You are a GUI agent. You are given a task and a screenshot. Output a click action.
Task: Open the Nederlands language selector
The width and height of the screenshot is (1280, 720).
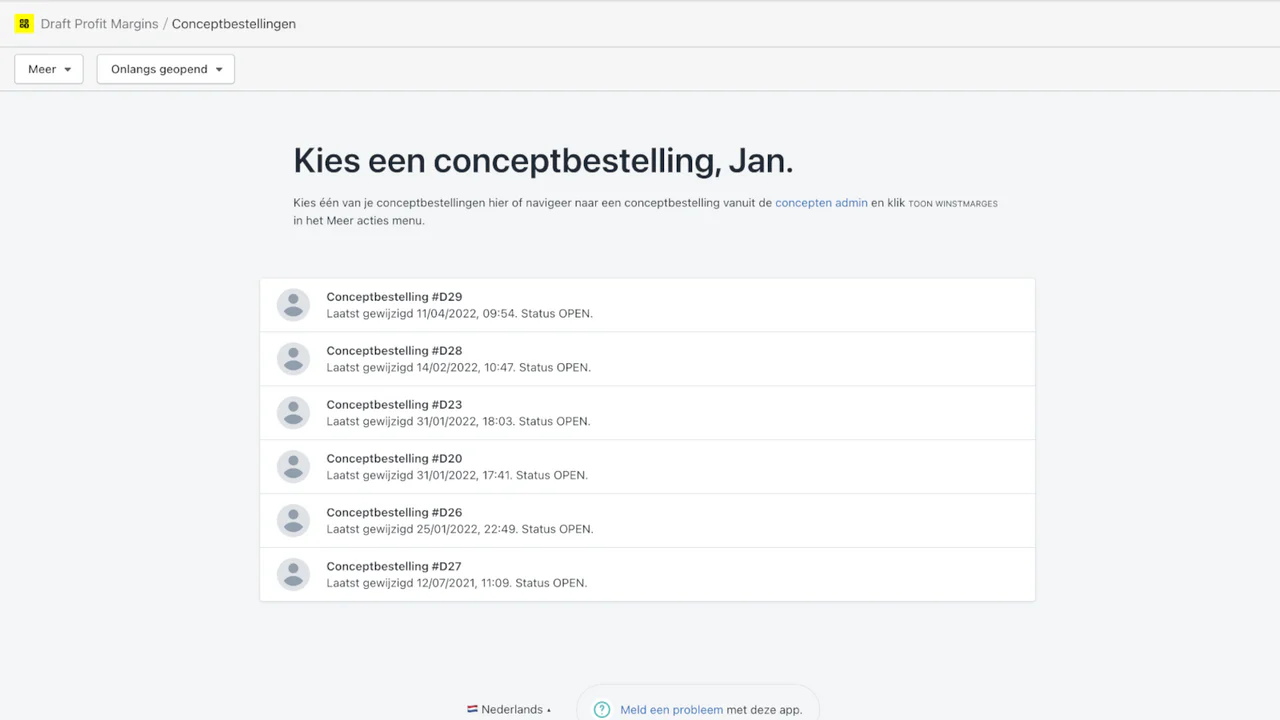[x=509, y=709]
